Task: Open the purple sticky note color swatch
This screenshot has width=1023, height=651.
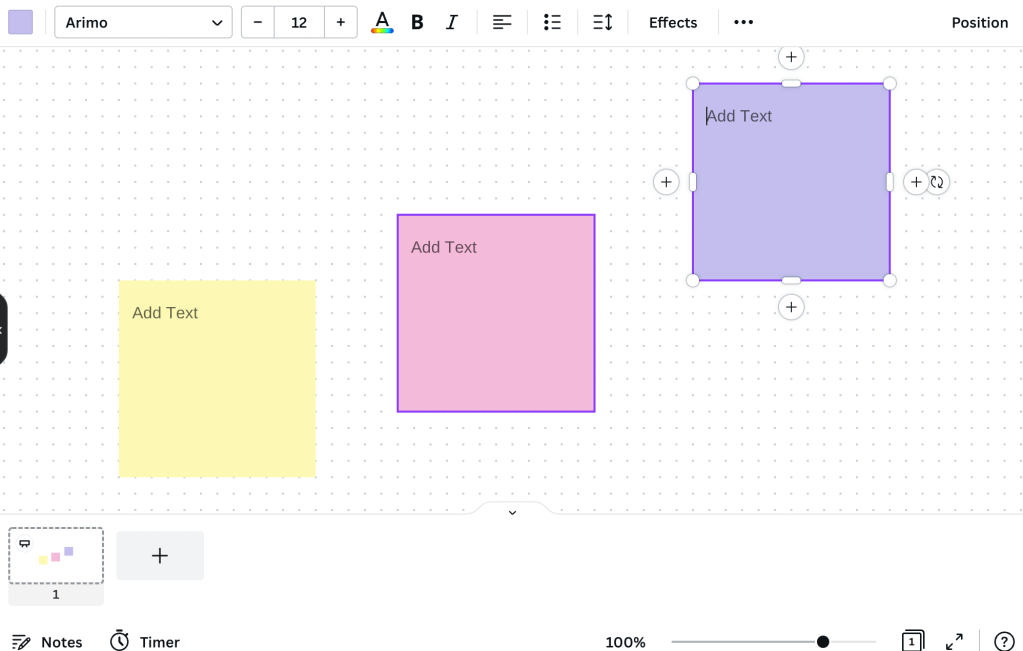Action: click(x=20, y=22)
